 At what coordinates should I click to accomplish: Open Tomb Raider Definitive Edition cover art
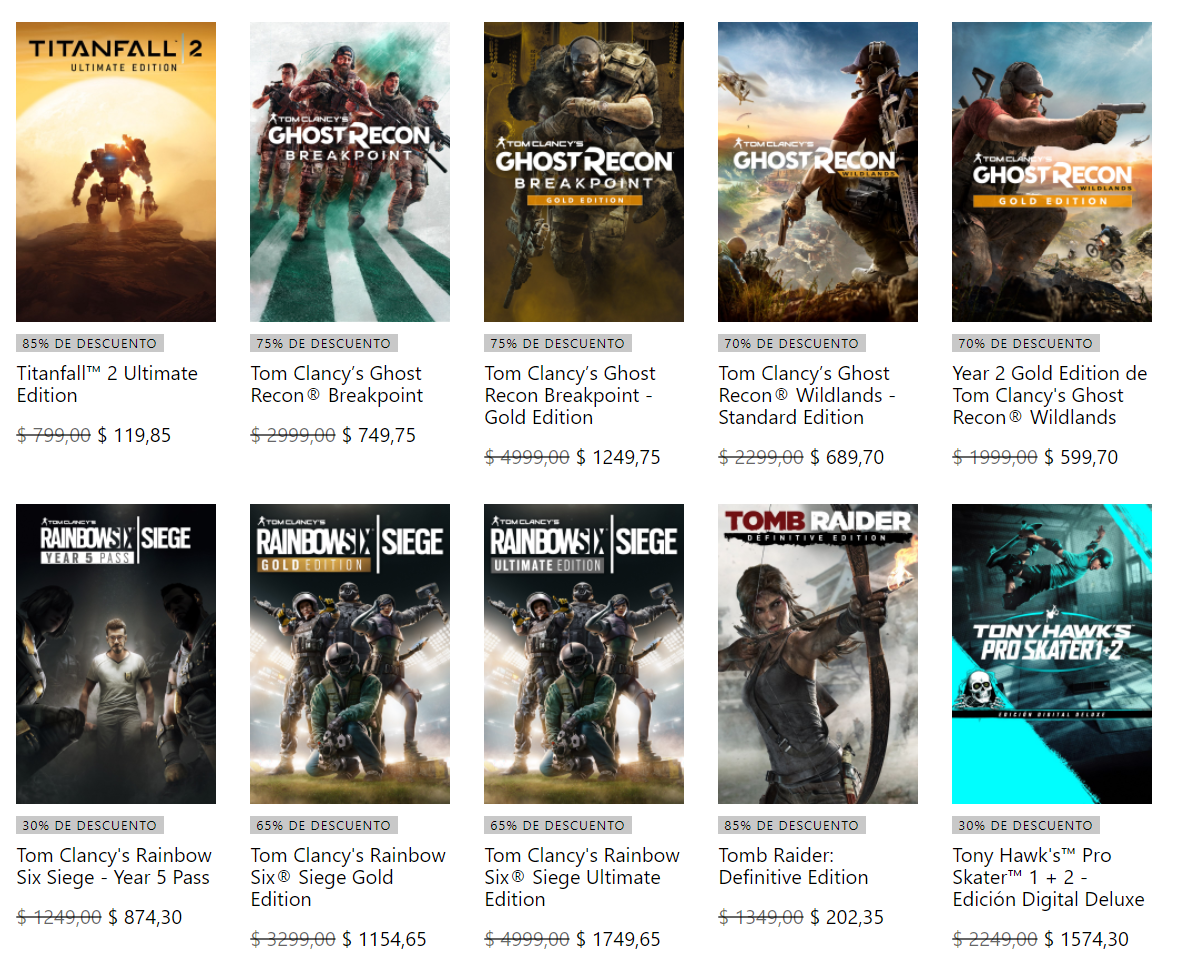[818, 654]
